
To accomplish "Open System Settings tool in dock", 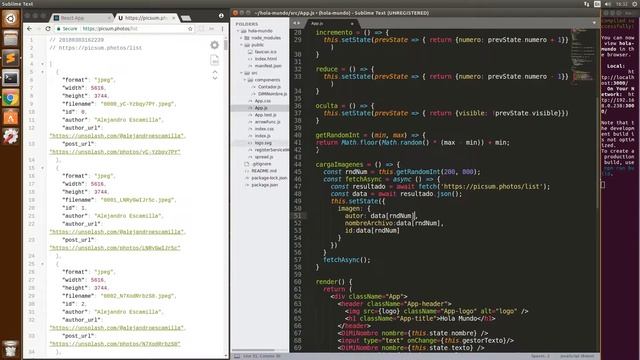I will pos(10,137).
